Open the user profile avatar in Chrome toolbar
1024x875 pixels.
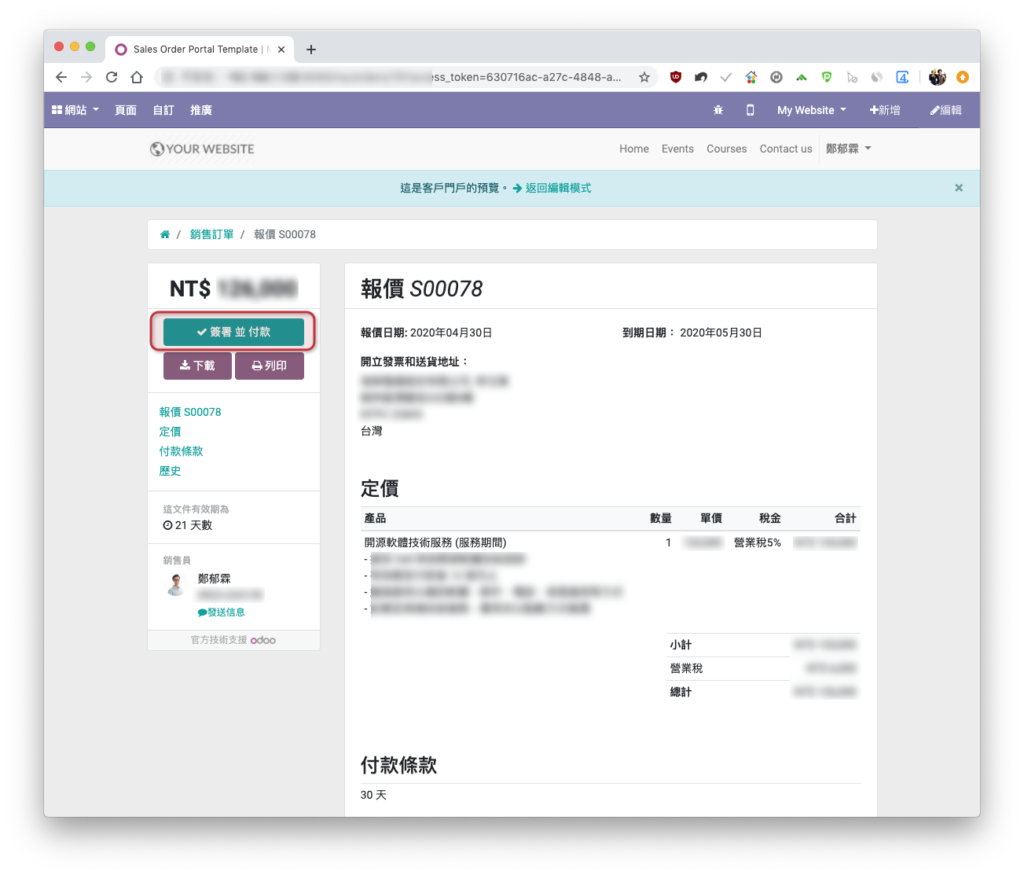tap(937, 77)
